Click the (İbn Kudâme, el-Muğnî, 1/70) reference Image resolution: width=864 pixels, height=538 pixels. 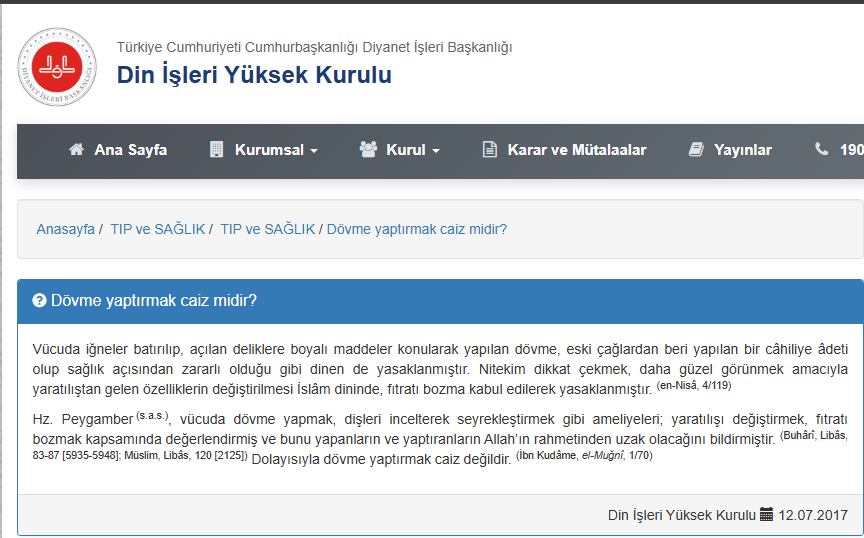coord(584,455)
